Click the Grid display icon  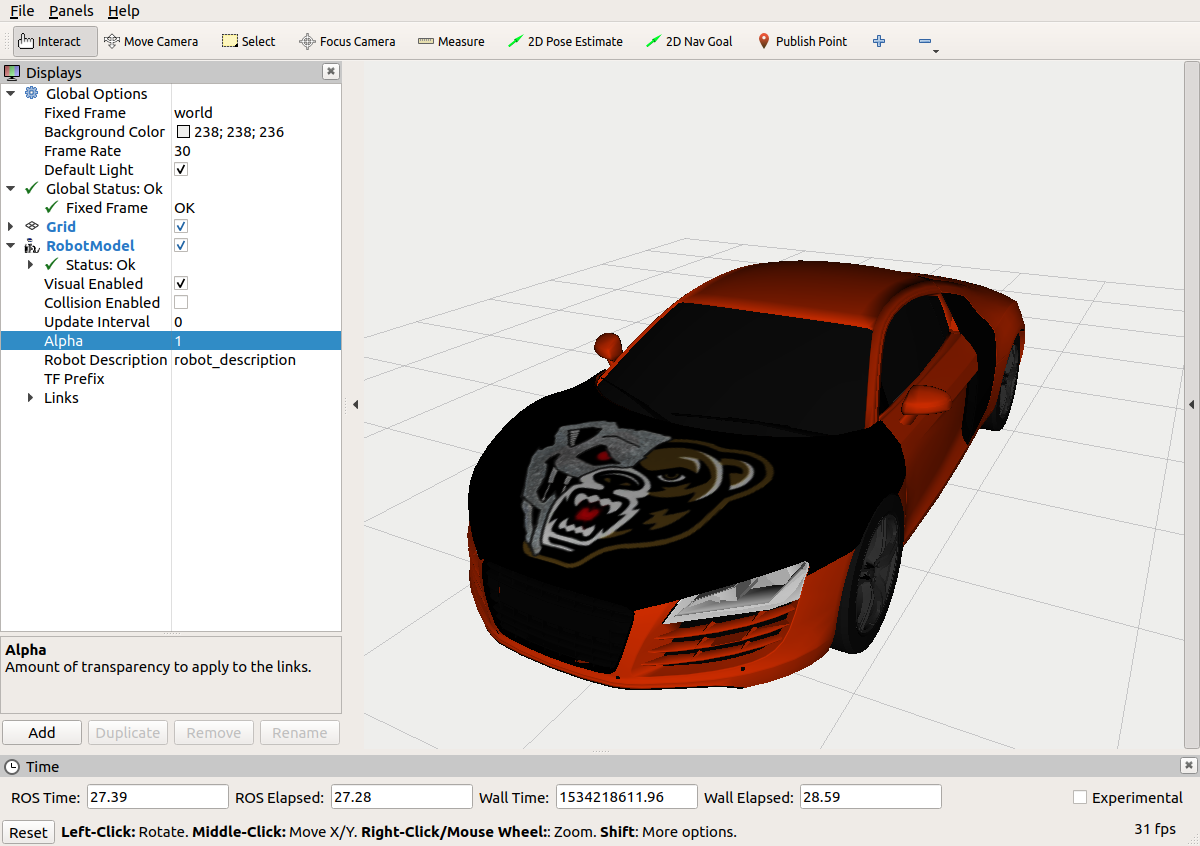pos(31,226)
